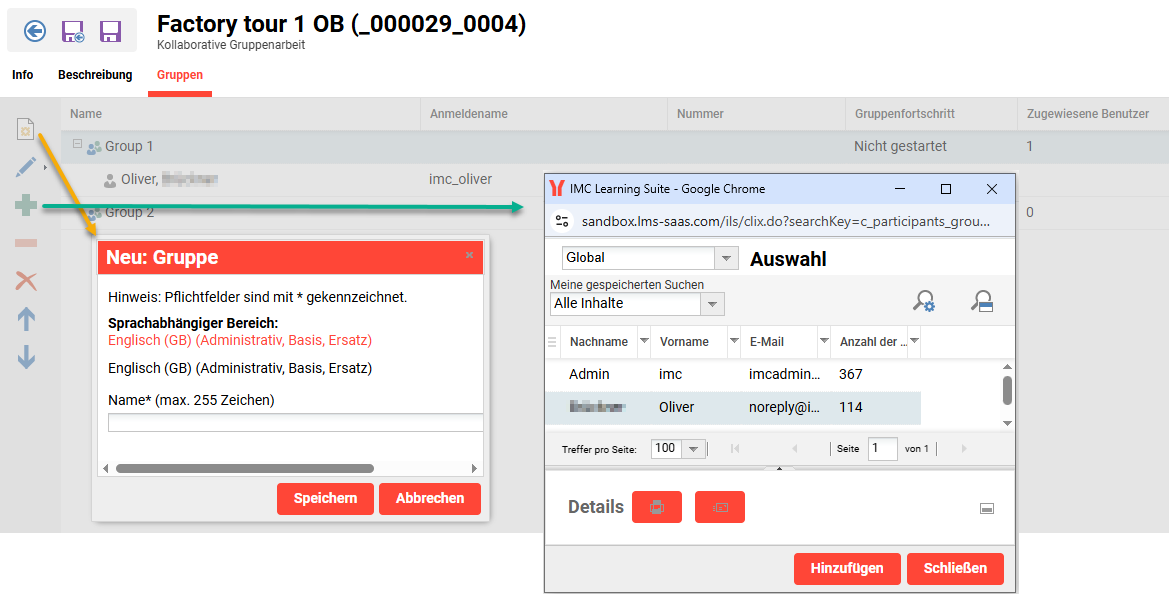
Task: Click the pencil edit icon
Action: pyautogui.click(x=26, y=167)
